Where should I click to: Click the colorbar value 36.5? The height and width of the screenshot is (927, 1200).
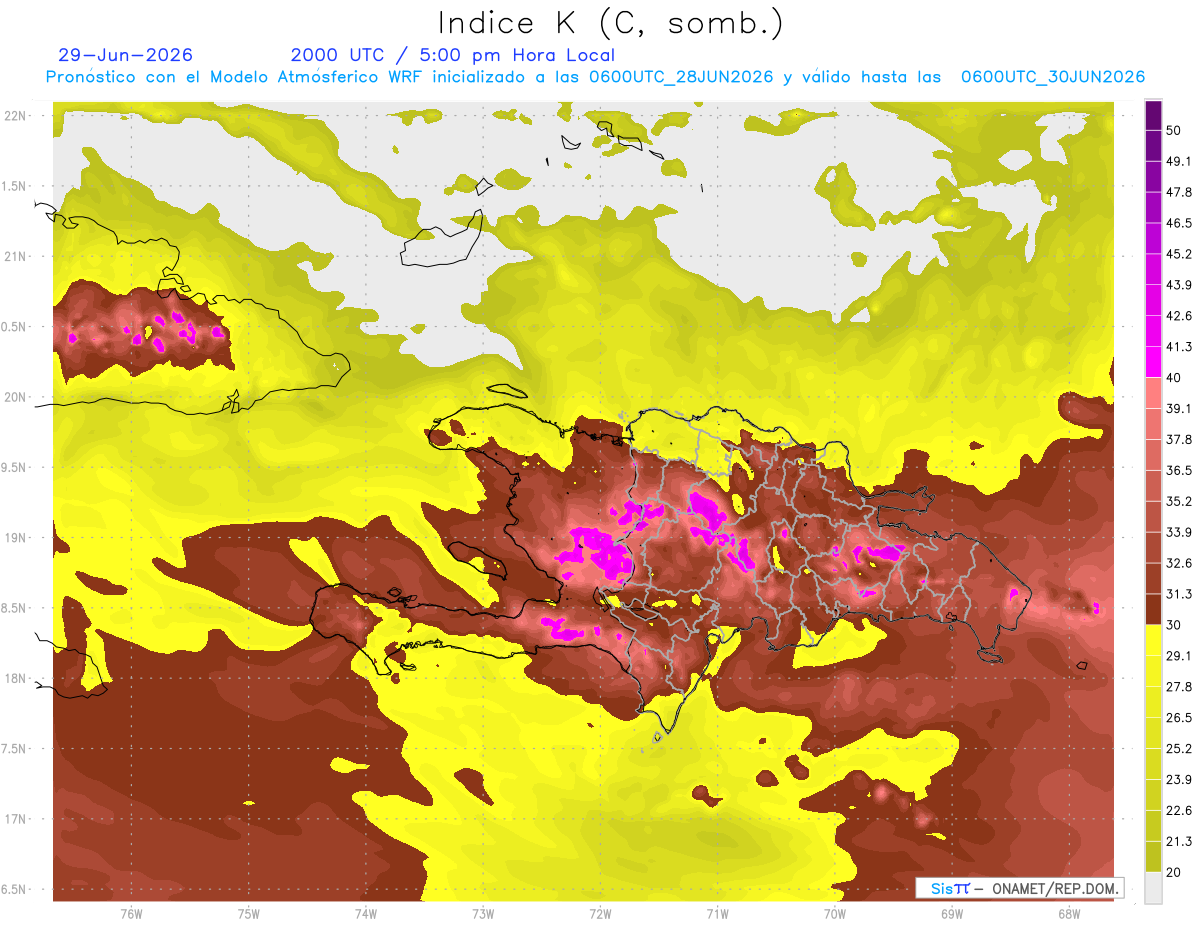coord(1178,470)
